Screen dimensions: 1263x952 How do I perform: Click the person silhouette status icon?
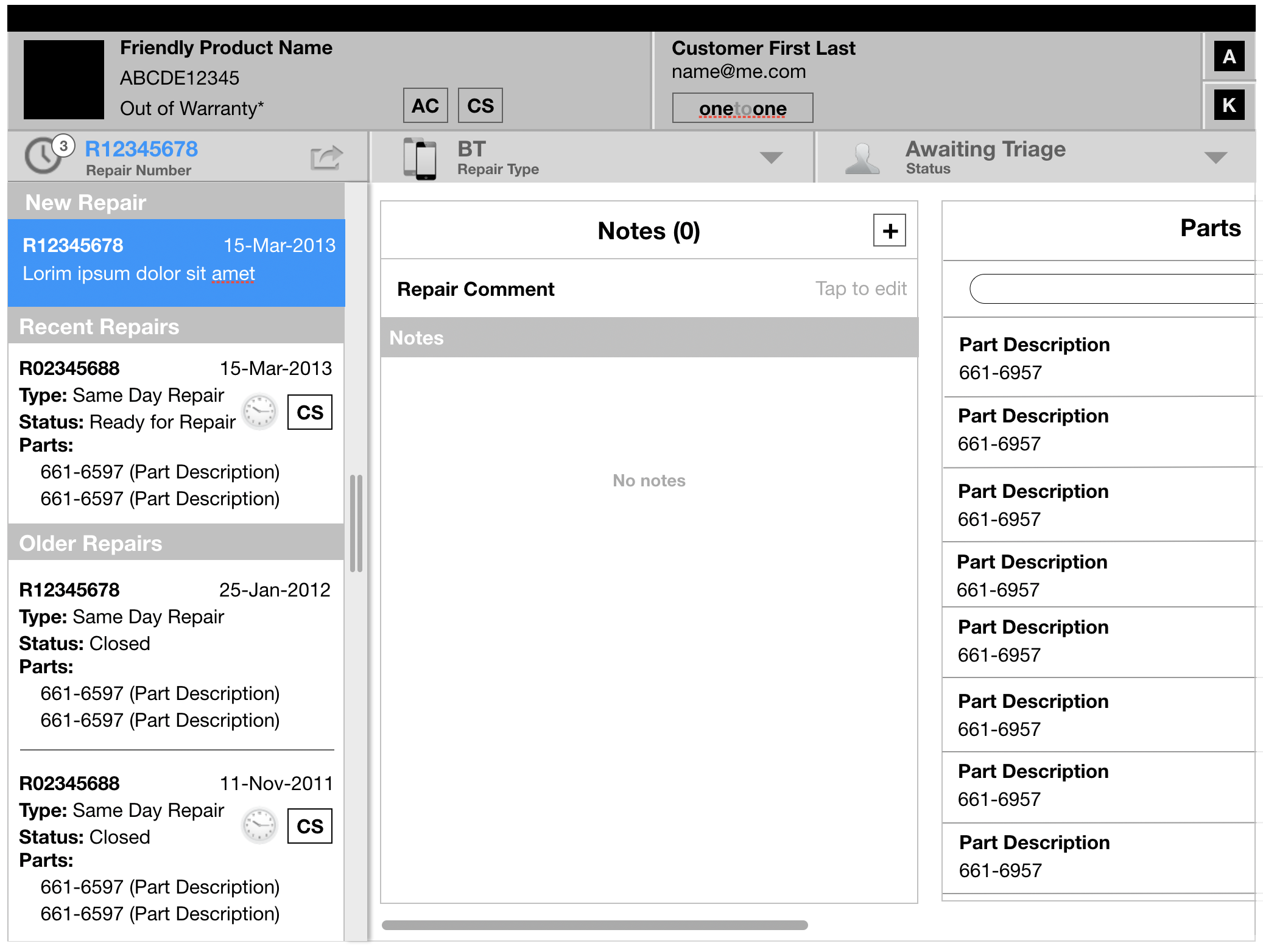862,159
